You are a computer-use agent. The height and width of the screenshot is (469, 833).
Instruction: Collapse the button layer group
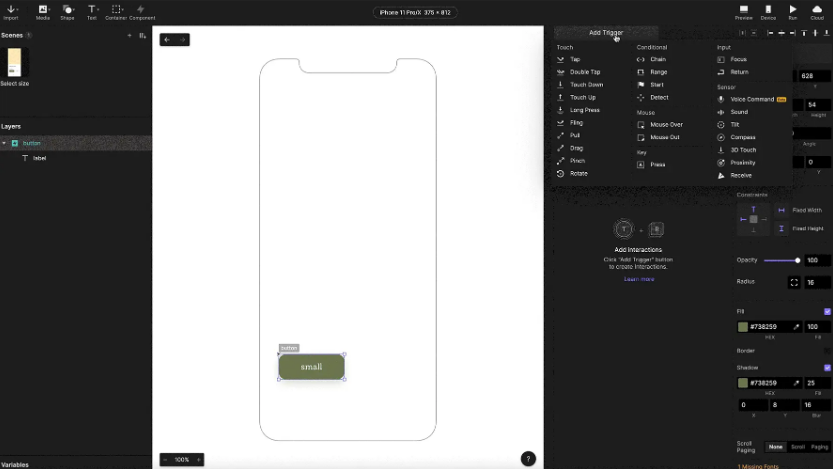4,143
